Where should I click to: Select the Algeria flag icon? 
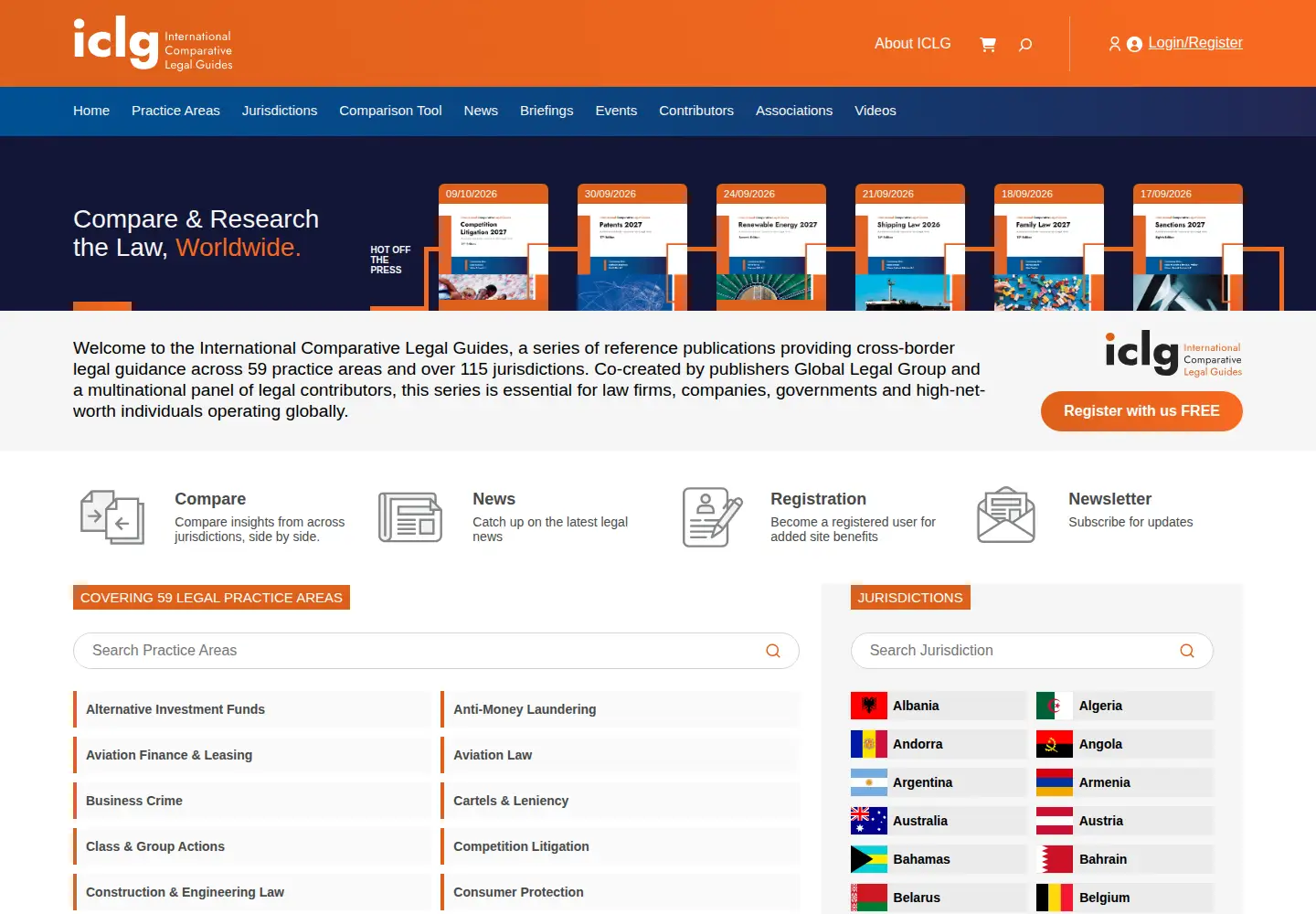click(1055, 706)
